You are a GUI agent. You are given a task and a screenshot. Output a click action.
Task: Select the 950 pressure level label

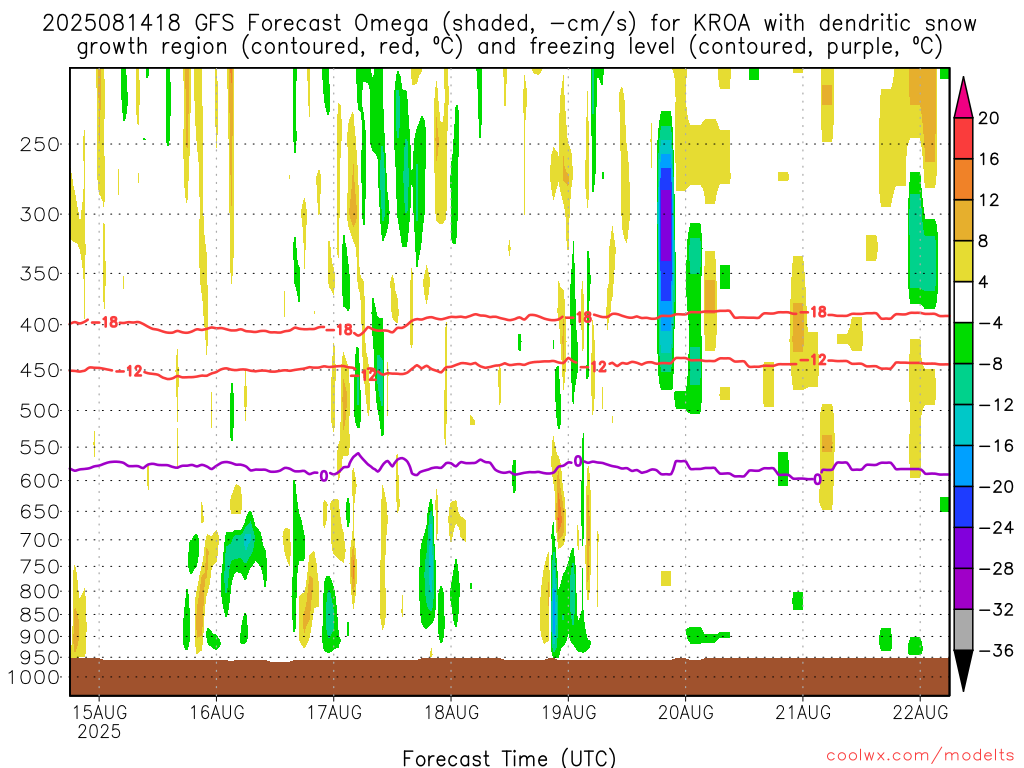[x=40, y=657]
